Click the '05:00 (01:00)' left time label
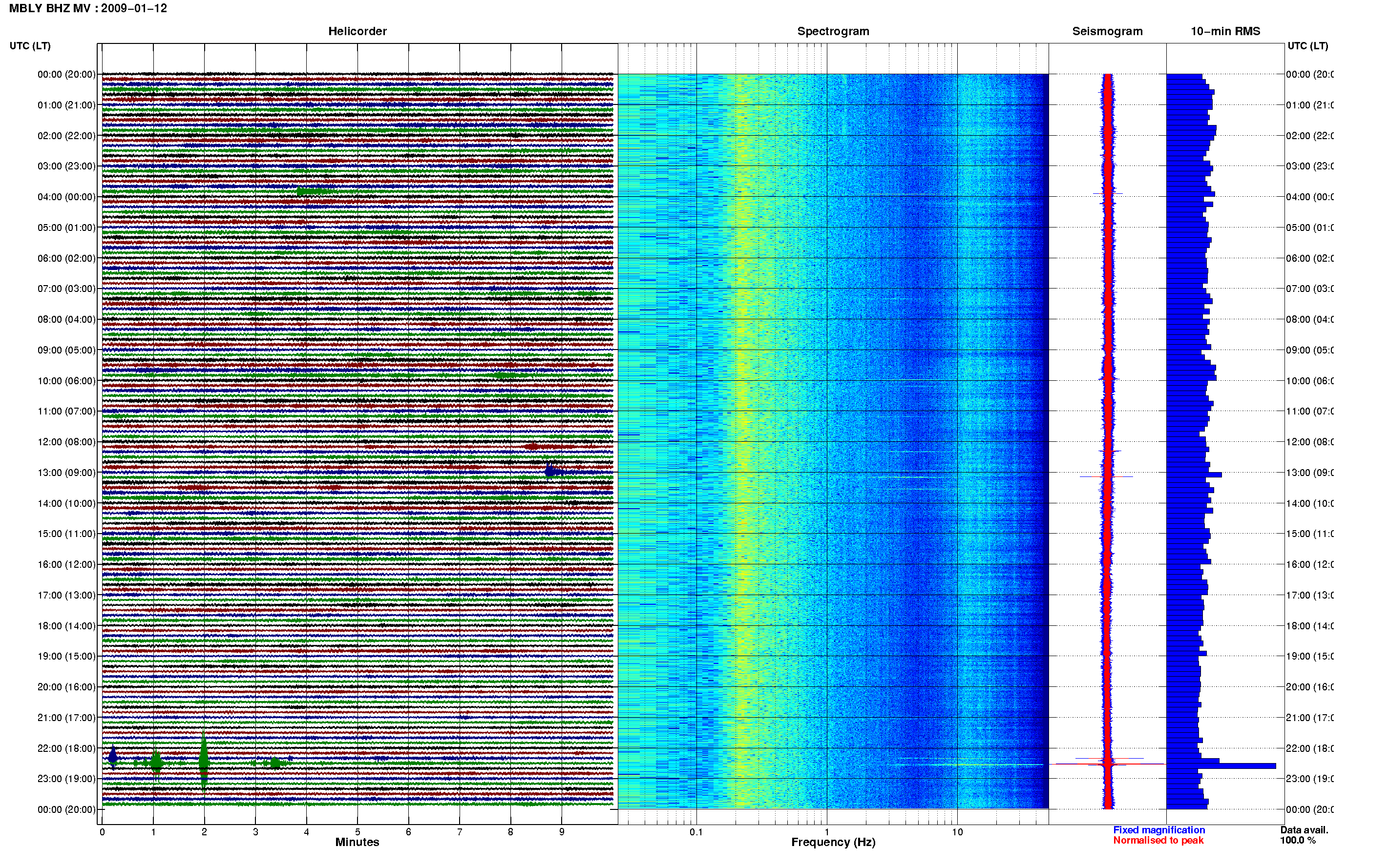The height and width of the screenshot is (868, 1389). pyautogui.click(x=66, y=227)
